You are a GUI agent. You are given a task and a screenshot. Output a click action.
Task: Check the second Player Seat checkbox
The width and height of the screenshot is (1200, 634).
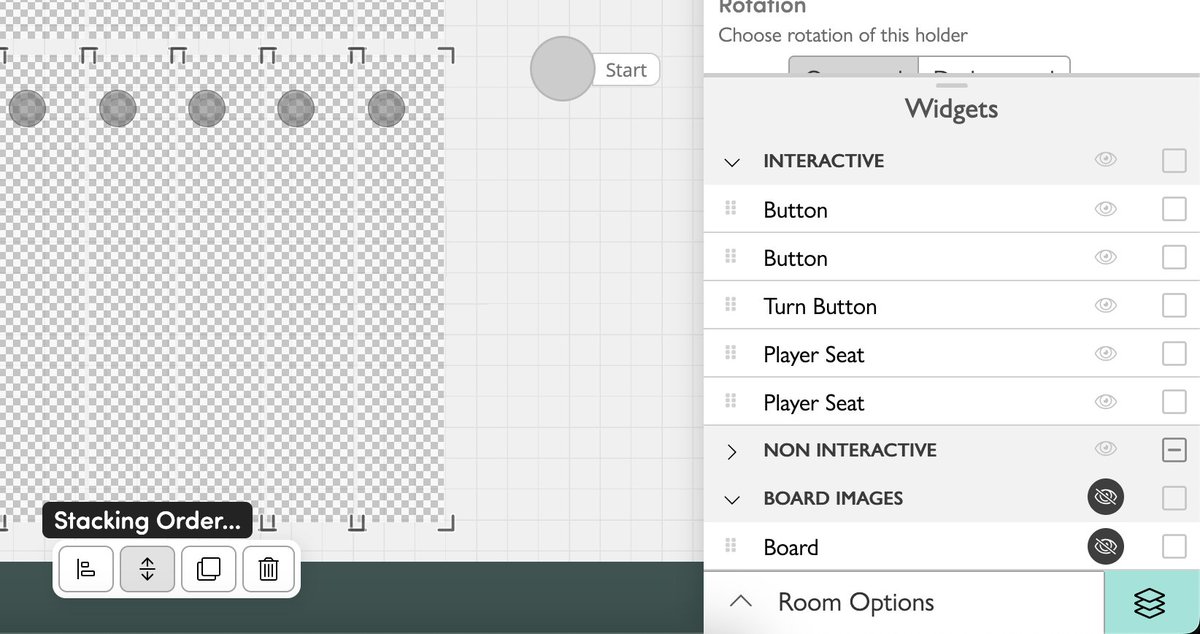[x=1174, y=401]
